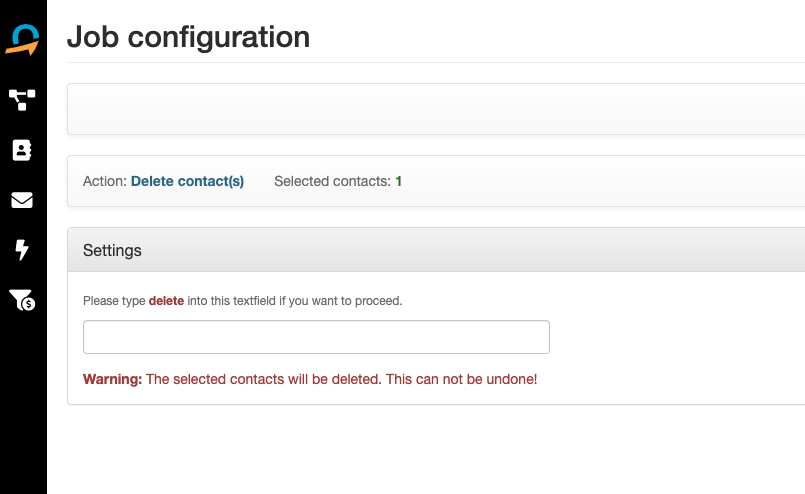This screenshot has height=494, width=805.
Task: Open the workflow diagram icon in sidebar
Action: coord(22,99)
